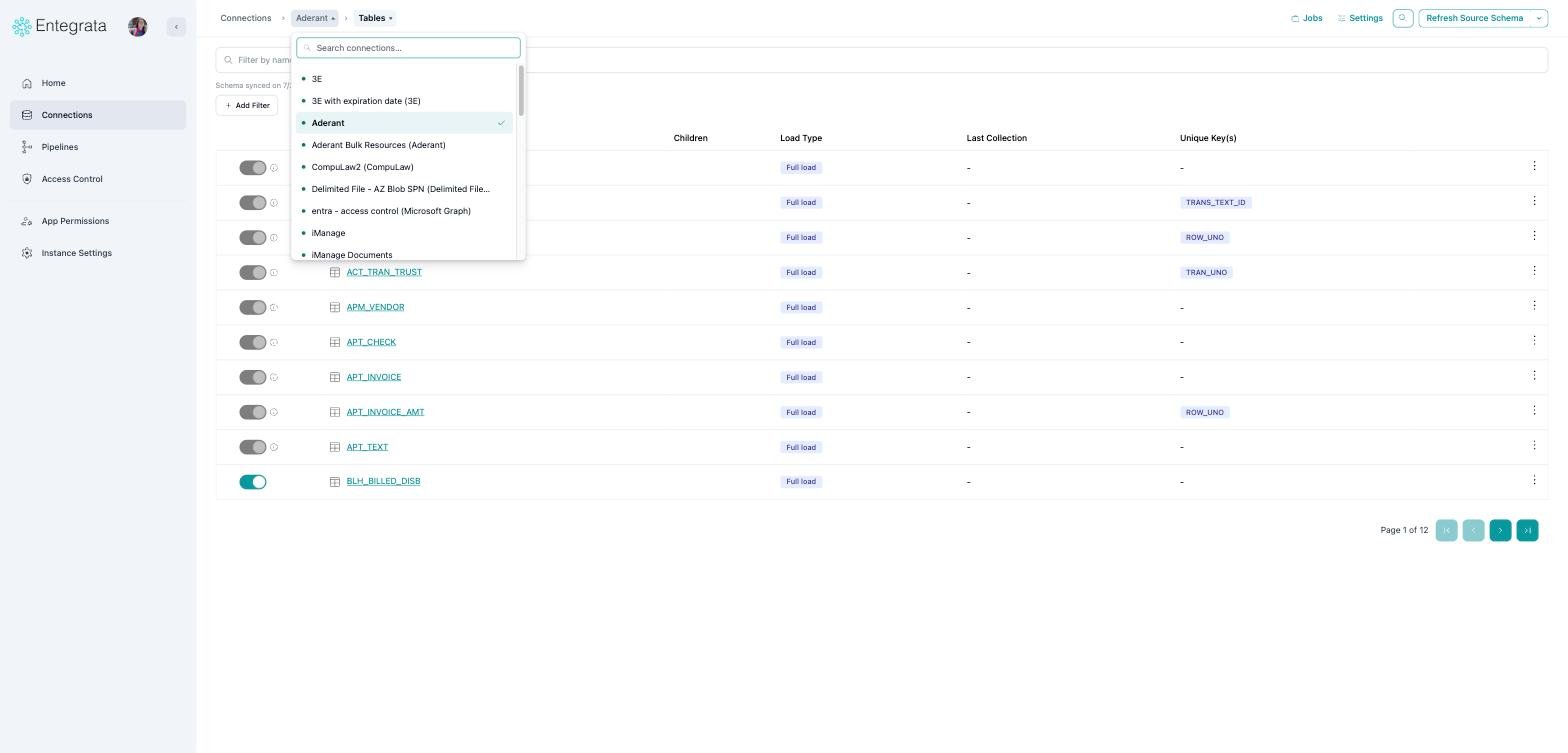Click the Add Filter button
Screen dimensions: 1568x753
pyautogui.click(x=247, y=105)
